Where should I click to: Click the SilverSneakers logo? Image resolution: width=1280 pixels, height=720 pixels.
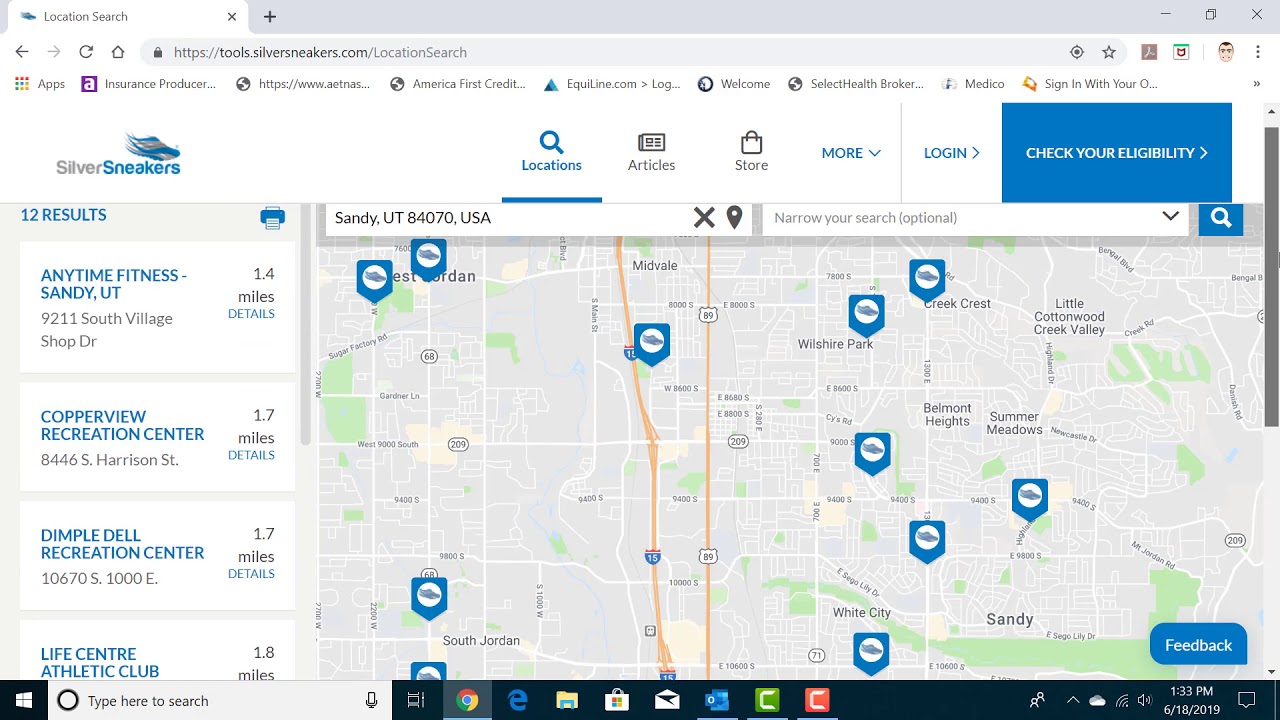(118, 153)
